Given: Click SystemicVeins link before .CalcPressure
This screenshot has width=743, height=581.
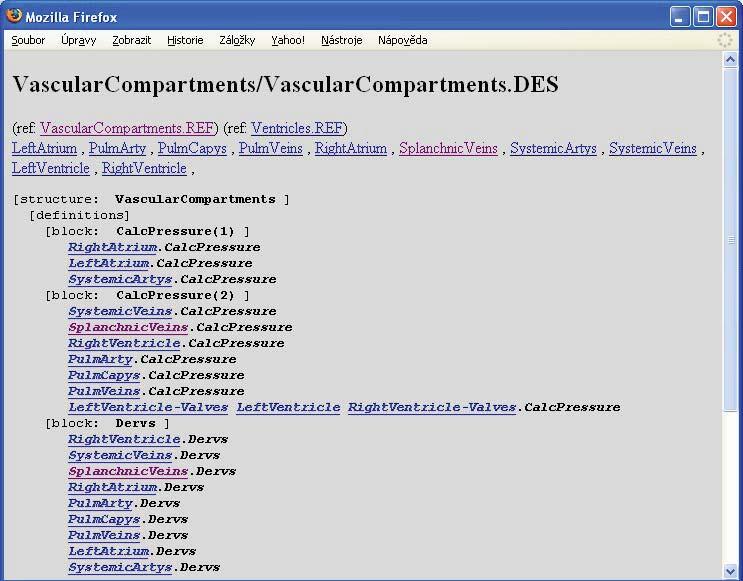Looking at the screenshot, I should tap(120, 311).
